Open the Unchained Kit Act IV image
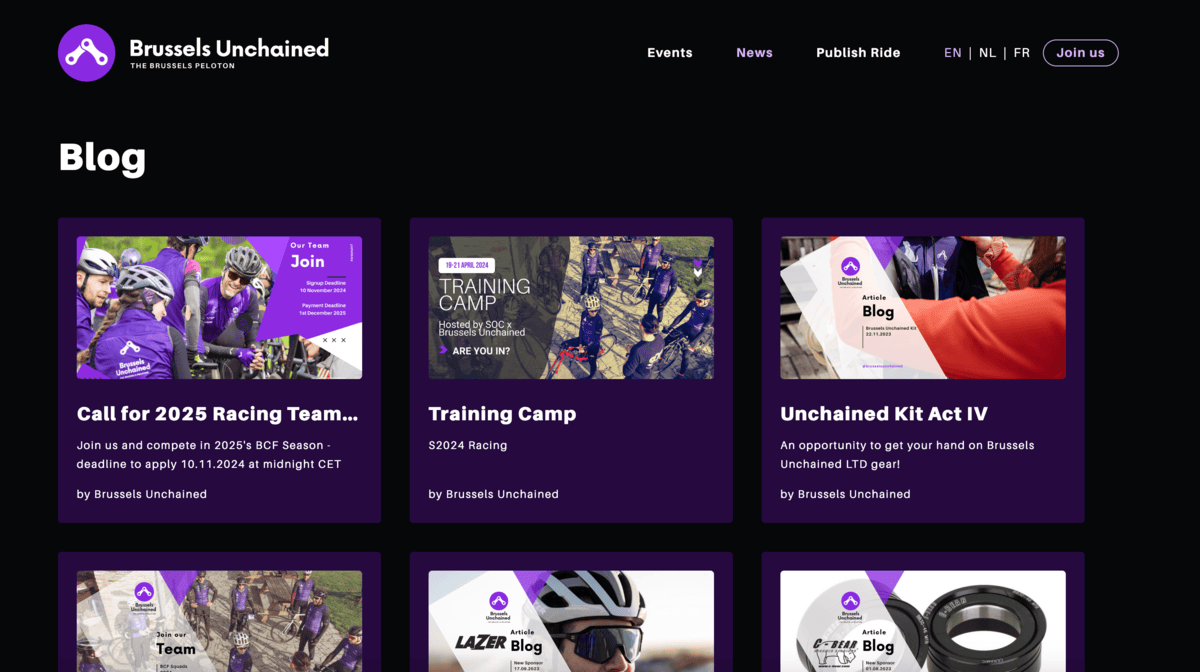Viewport: 1200px width, 672px height. (923, 307)
